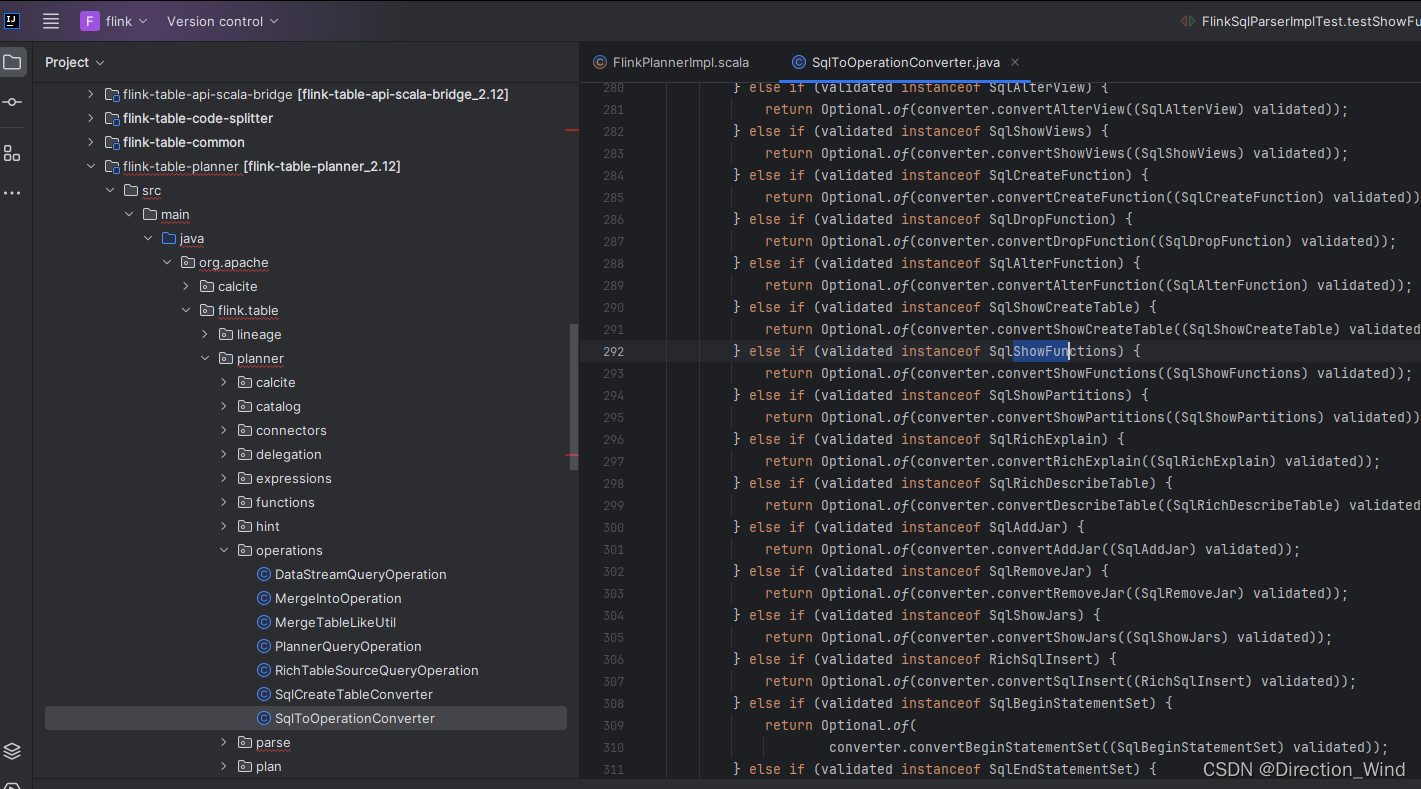Open the Commit tool window icon
The image size is (1421, 789).
tap(12, 102)
